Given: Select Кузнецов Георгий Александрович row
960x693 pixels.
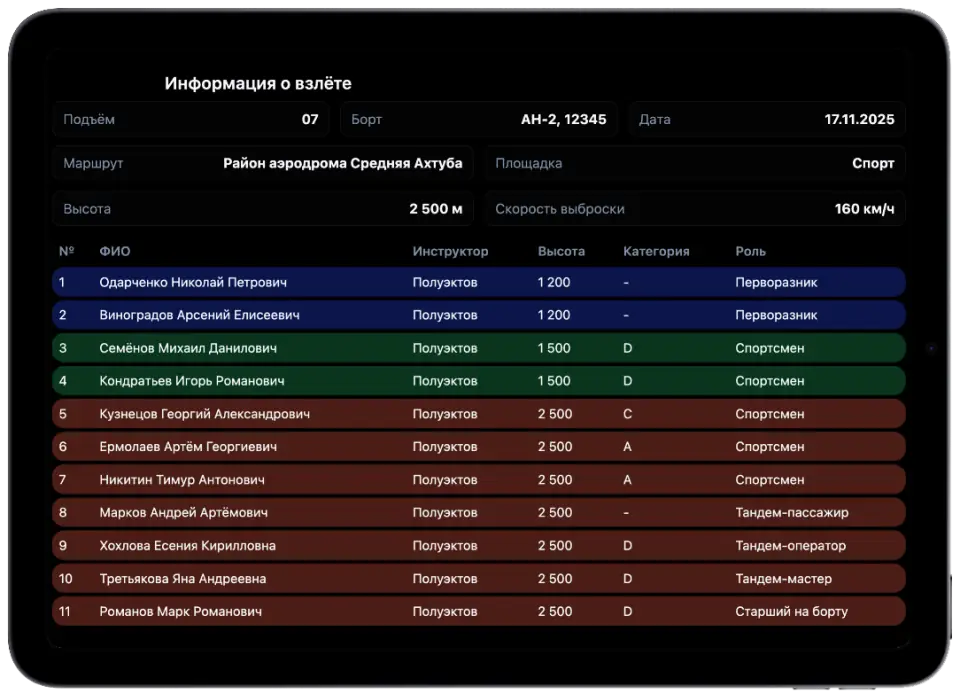Looking at the screenshot, I should (x=479, y=414).
